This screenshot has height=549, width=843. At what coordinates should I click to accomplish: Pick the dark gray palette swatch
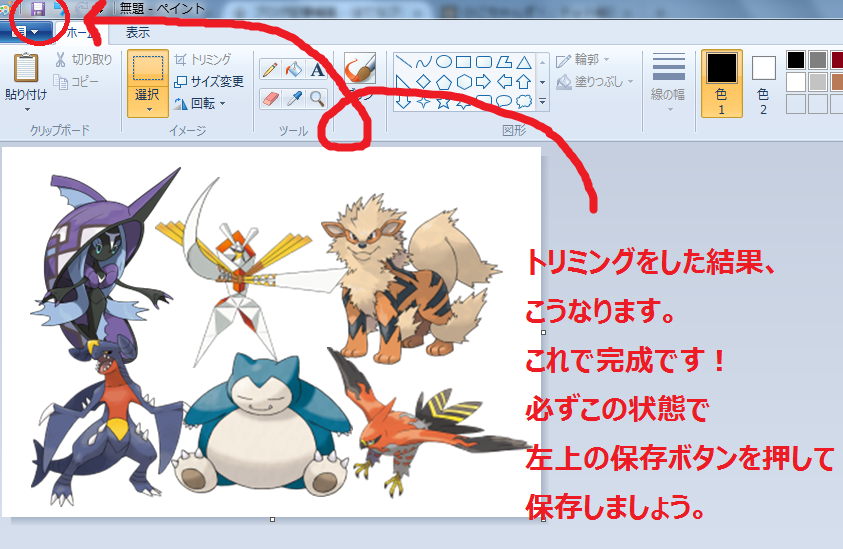pyautogui.click(x=818, y=60)
